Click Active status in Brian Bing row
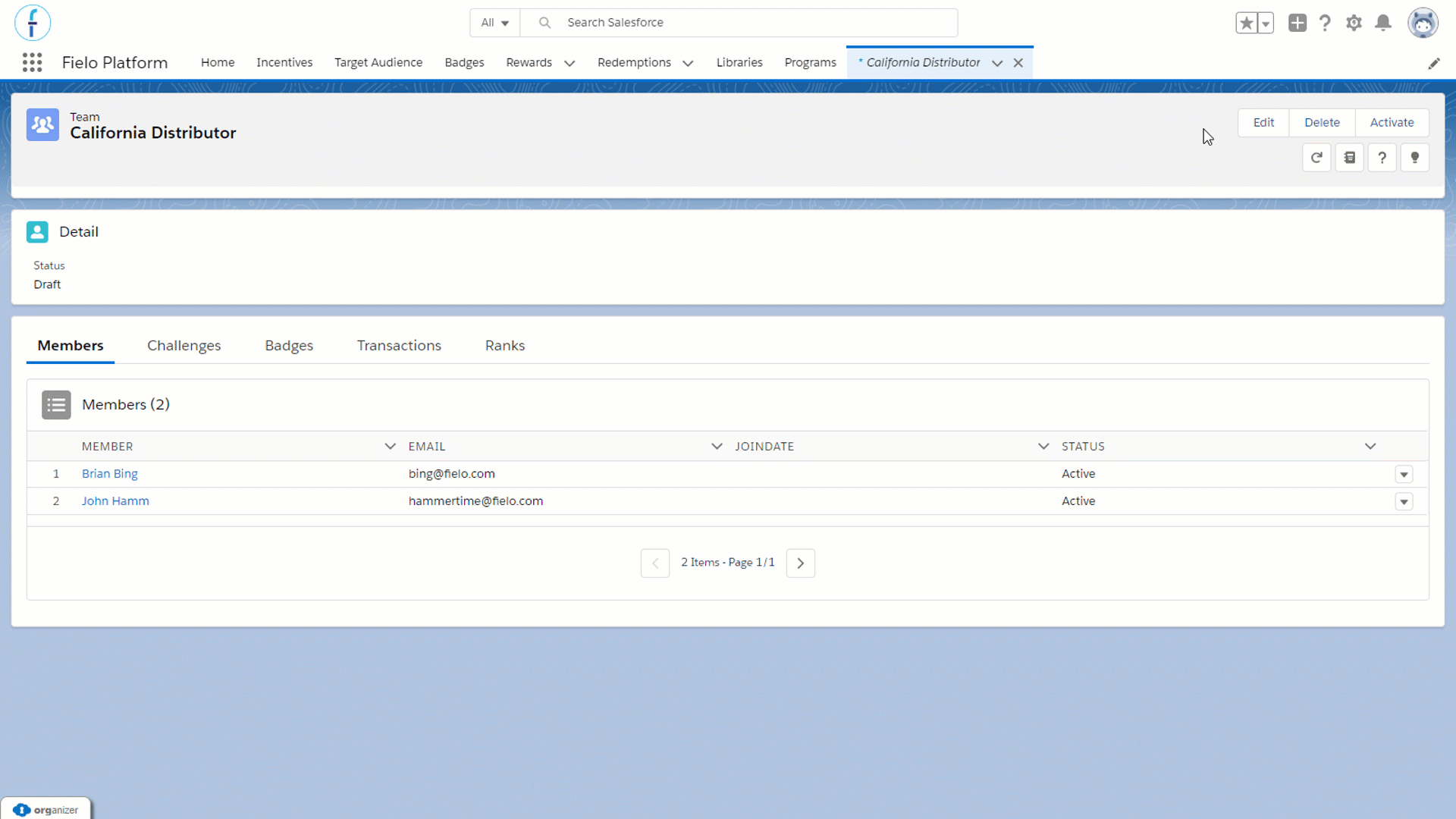The image size is (1456, 819). click(x=1078, y=474)
